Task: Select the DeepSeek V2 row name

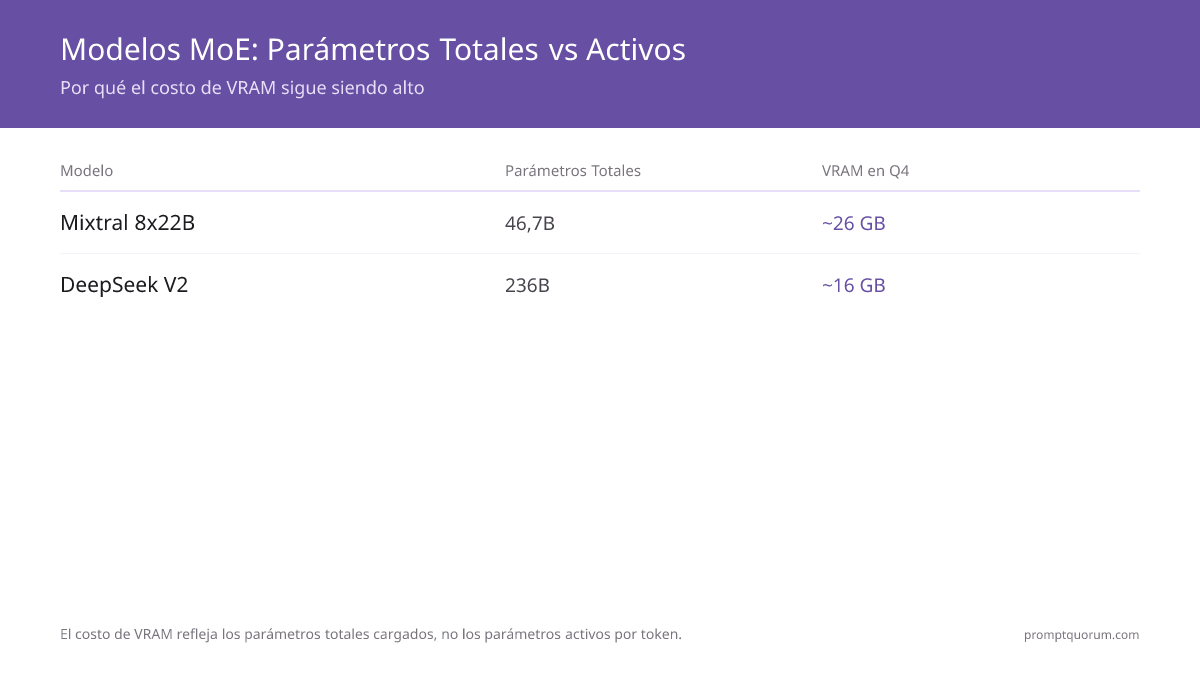Action: coord(124,285)
